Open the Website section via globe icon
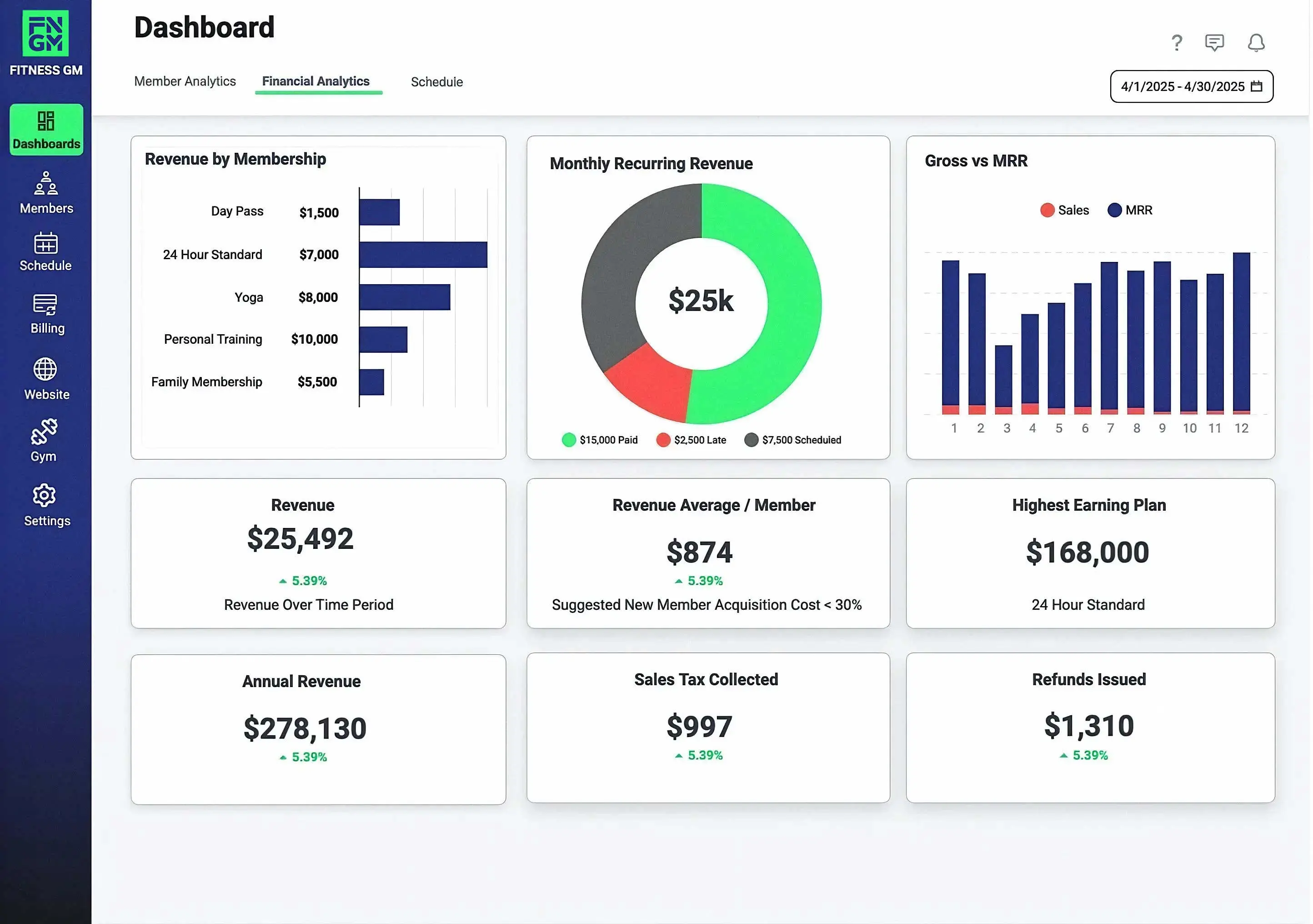This screenshot has width=1313, height=924. tap(46, 377)
